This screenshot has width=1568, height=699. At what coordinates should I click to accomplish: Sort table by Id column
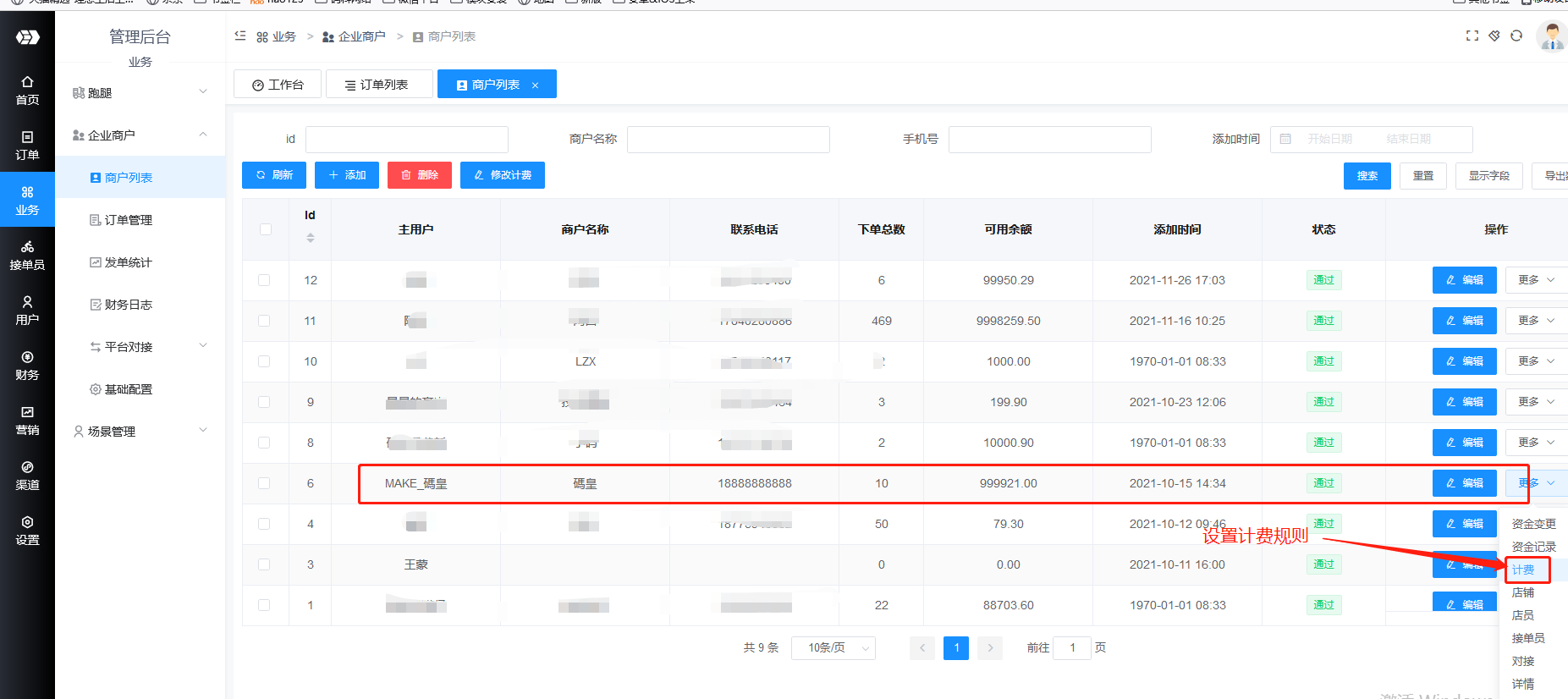pyautogui.click(x=311, y=238)
